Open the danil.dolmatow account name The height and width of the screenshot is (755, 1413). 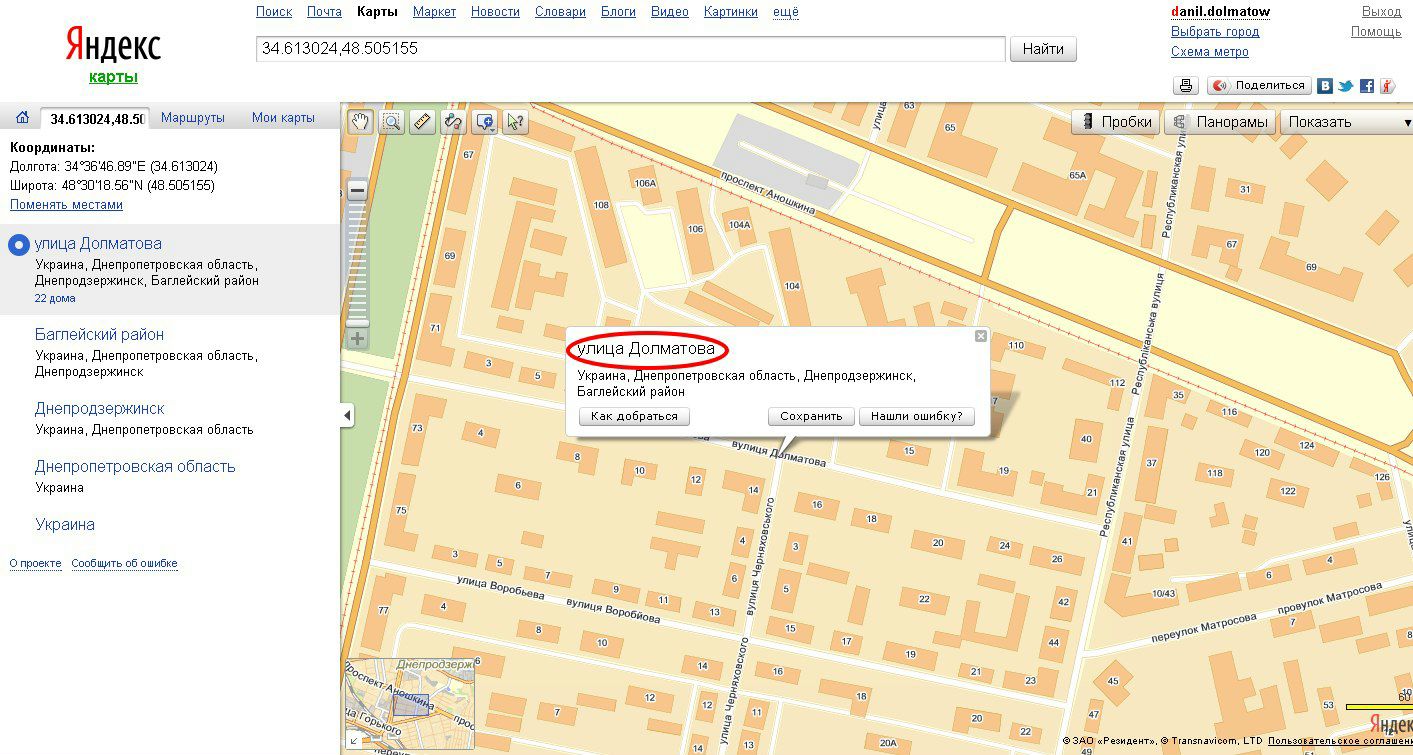click(1221, 12)
